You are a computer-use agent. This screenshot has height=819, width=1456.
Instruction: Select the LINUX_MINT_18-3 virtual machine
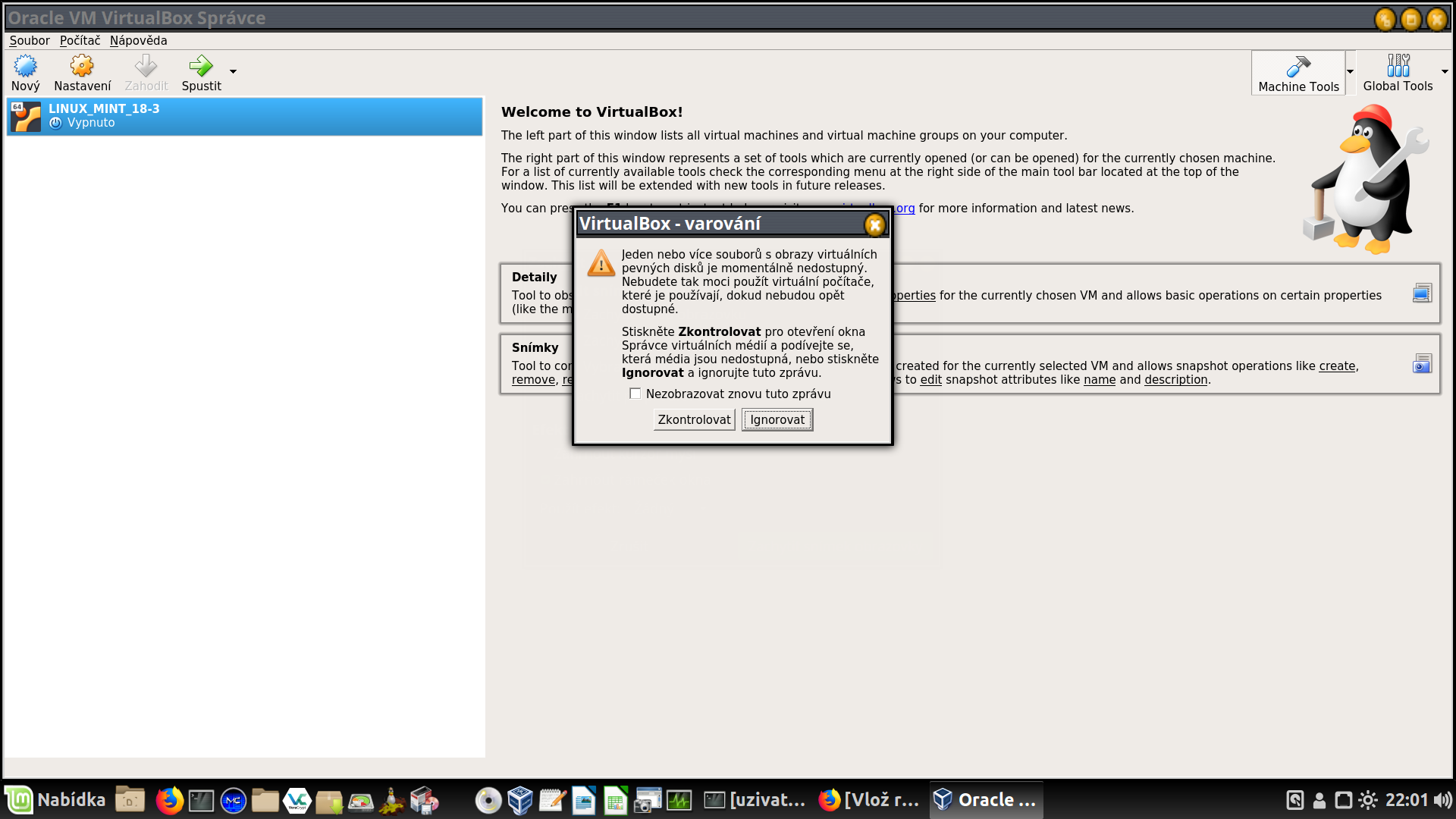(x=244, y=116)
